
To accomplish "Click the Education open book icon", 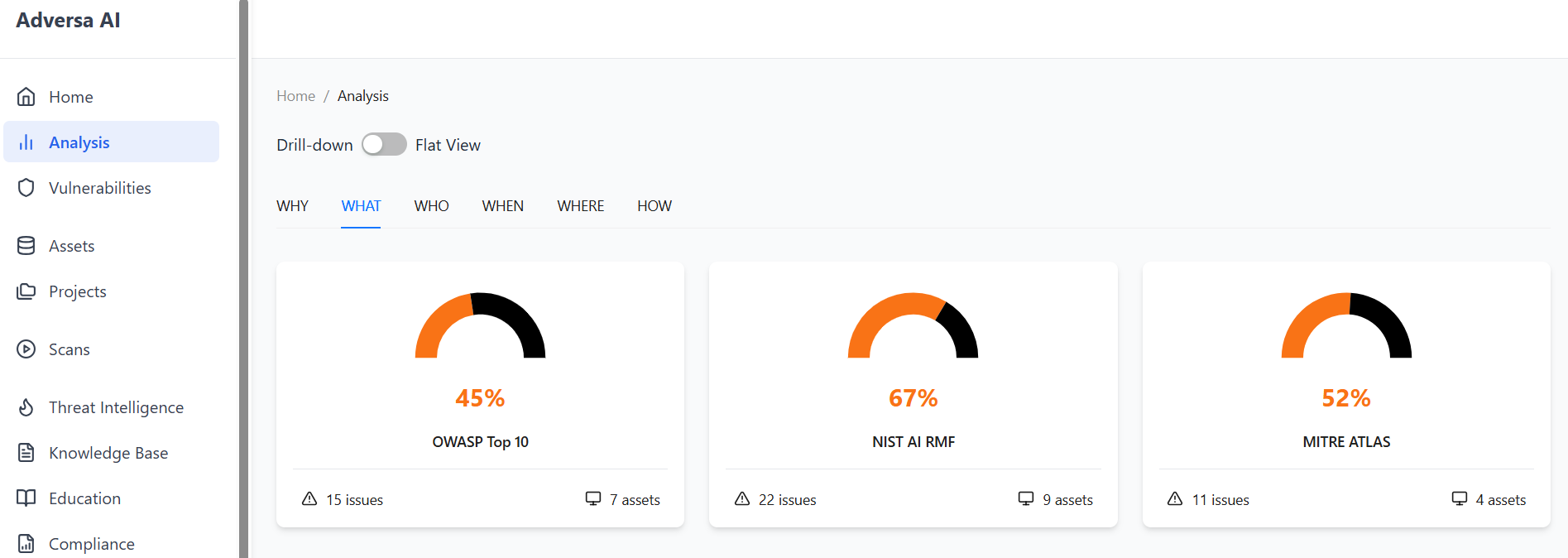I will coord(26,498).
